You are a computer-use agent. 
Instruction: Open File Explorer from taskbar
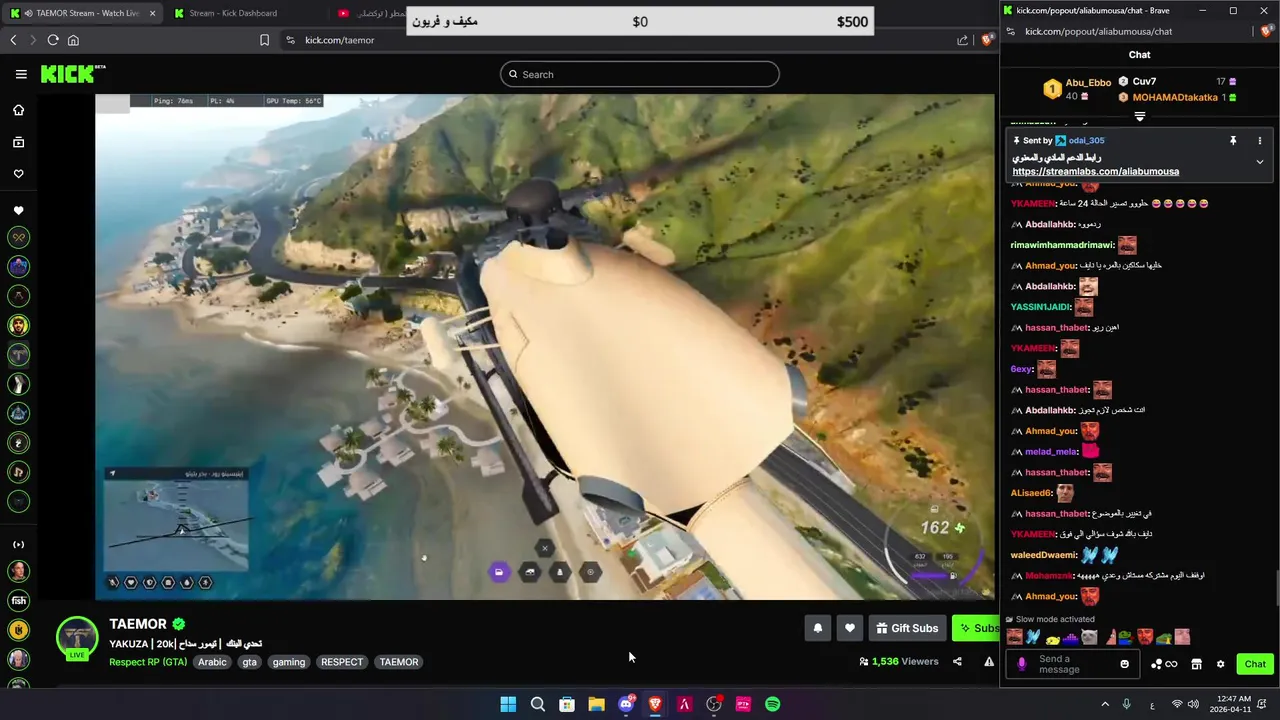coord(596,704)
